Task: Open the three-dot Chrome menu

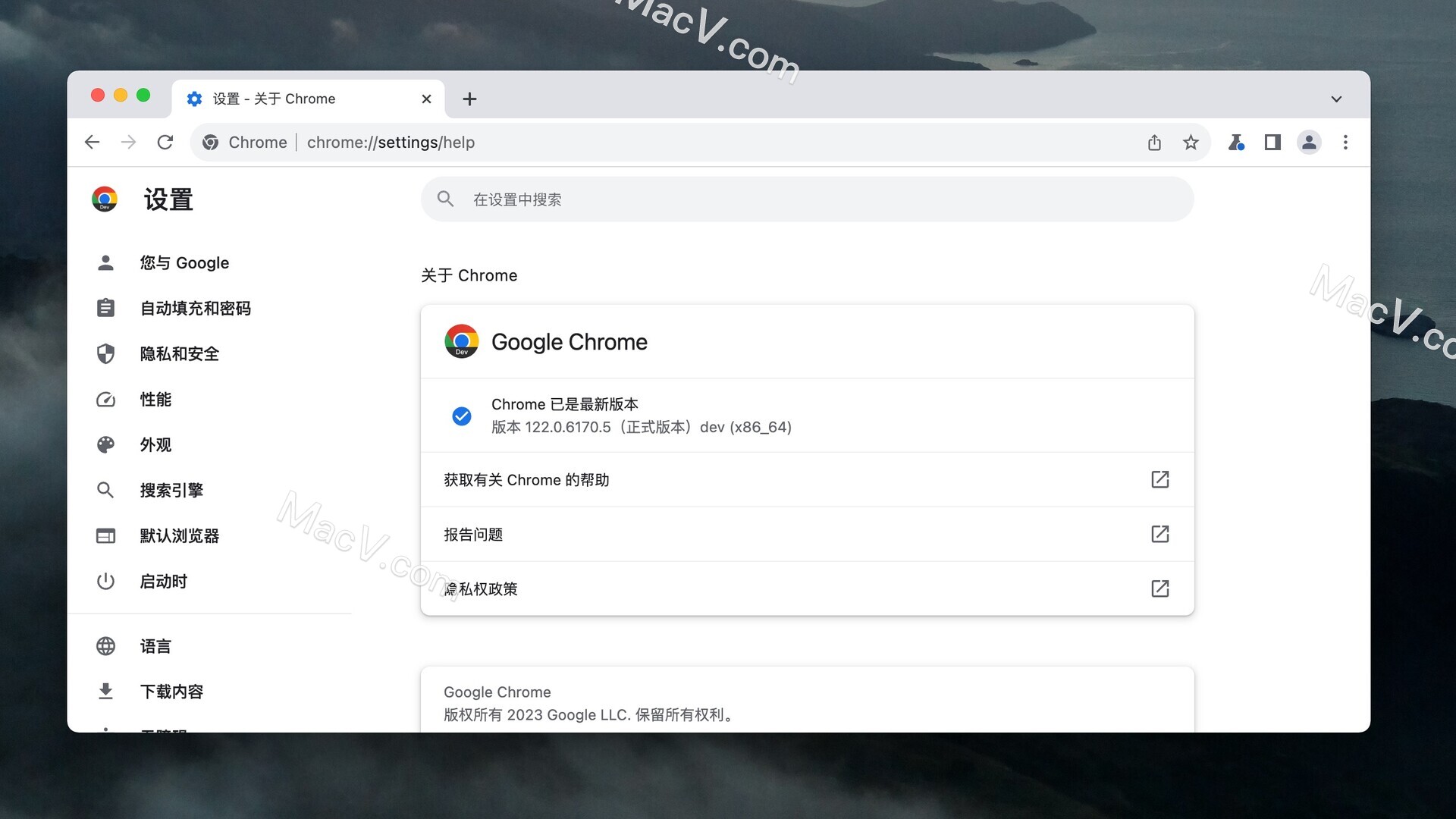Action: point(1345,143)
